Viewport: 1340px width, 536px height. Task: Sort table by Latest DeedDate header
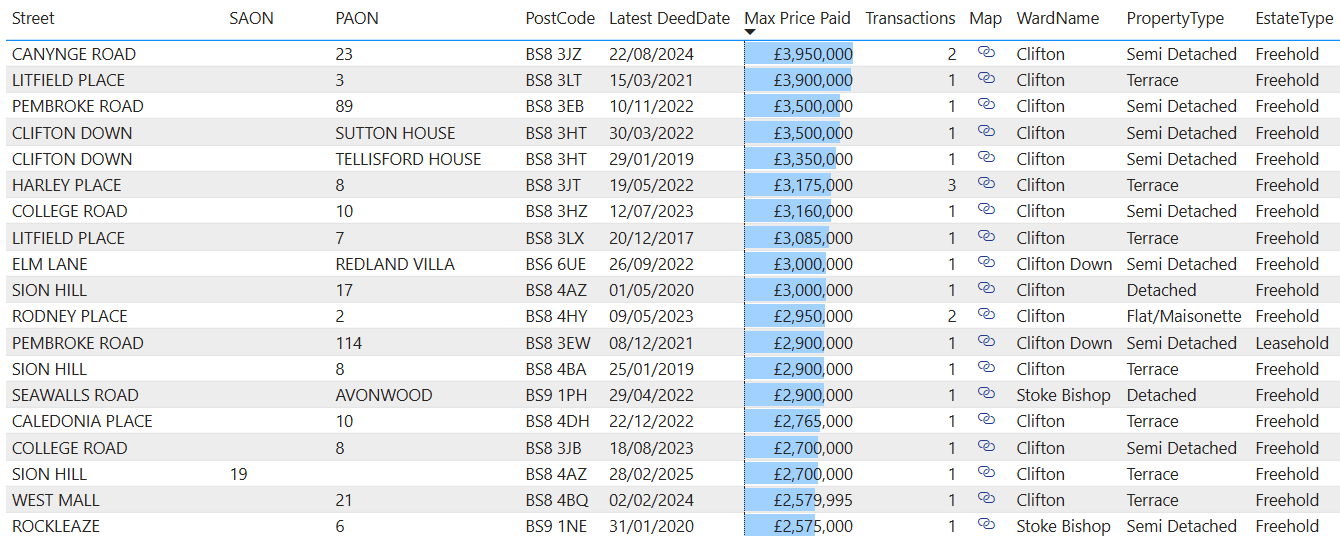coord(669,18)
